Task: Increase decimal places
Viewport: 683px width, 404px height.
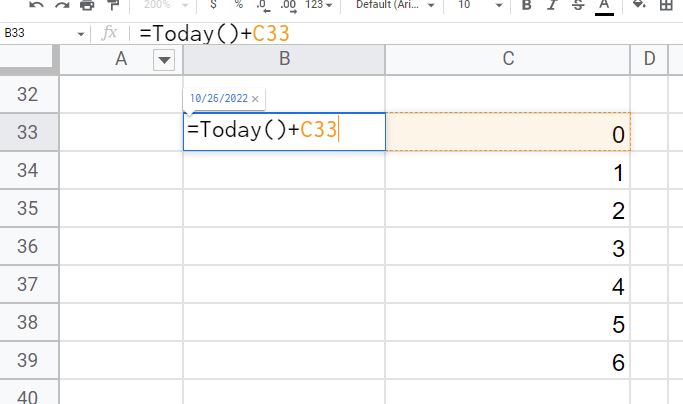Action: 288,6
